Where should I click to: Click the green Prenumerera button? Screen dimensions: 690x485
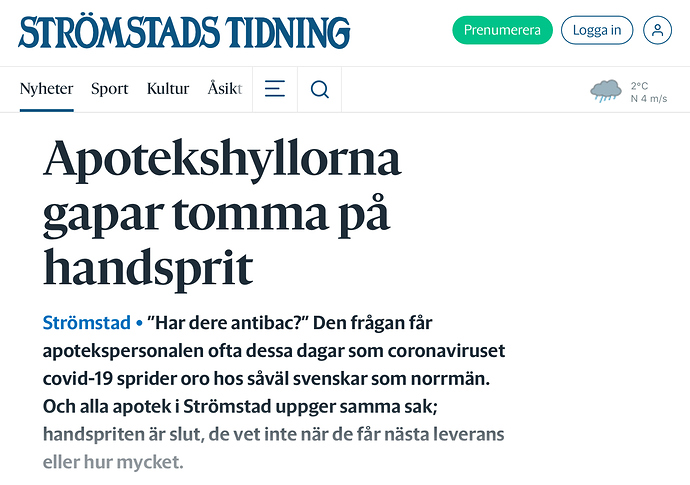502,30
